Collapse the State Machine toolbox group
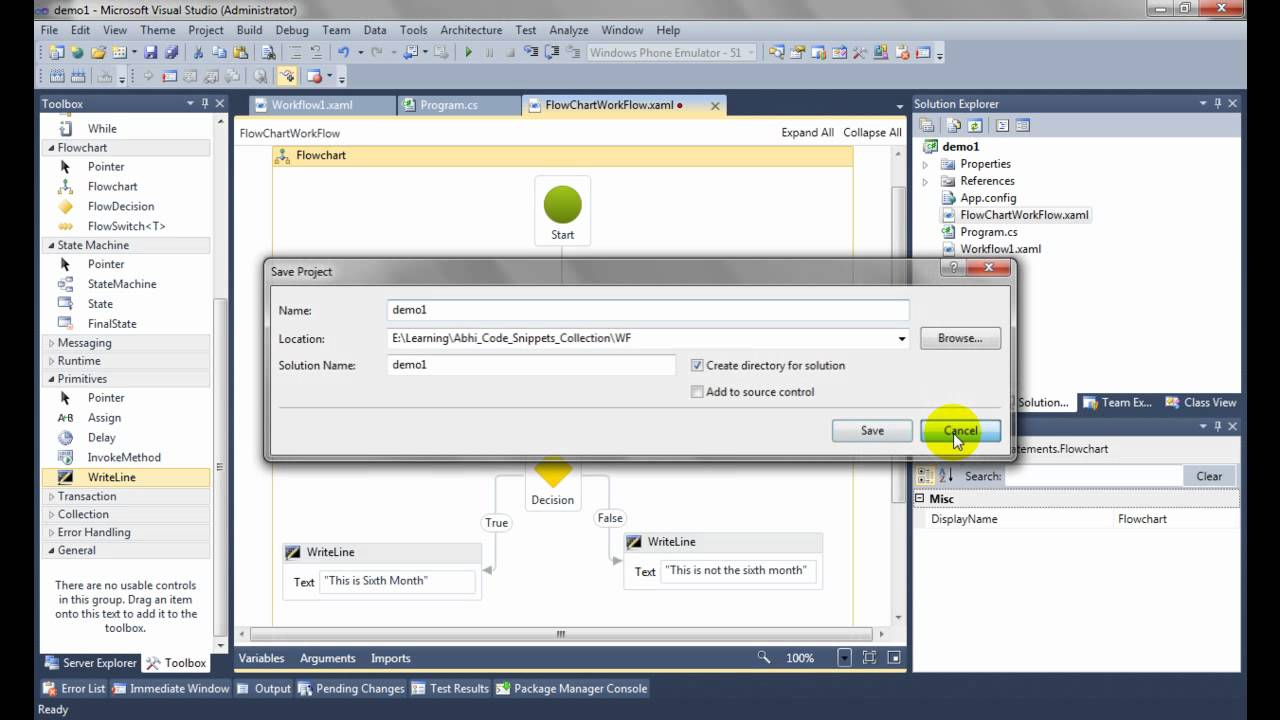This screenshot has height=720, width=1280. point(50,245)
